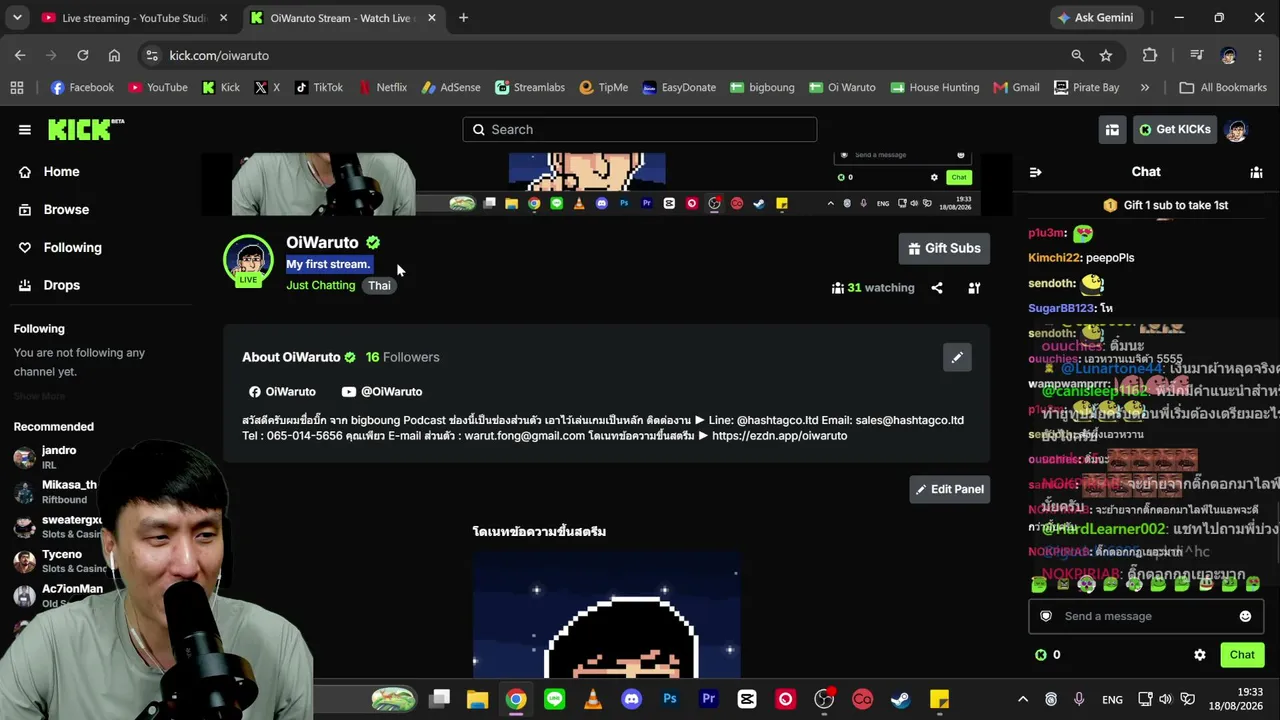The height and width of the screenshot is (720, 1280).
Task: Open CapCut from the taskbar
Action: coord(747,699)
